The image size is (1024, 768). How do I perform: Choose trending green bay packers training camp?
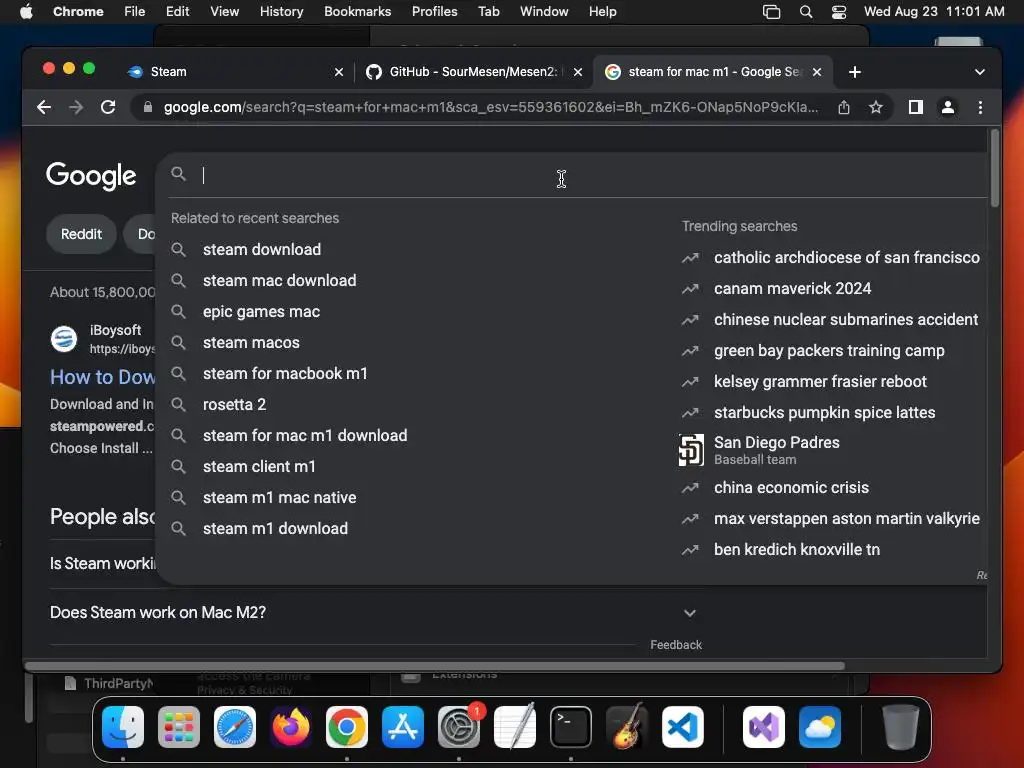(x=829, y=351)
